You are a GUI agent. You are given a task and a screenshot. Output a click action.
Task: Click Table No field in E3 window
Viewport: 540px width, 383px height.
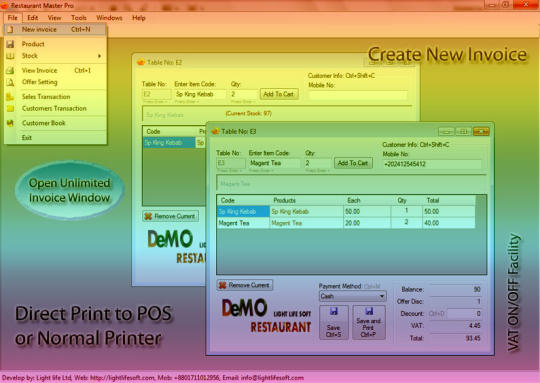point(231,163)
